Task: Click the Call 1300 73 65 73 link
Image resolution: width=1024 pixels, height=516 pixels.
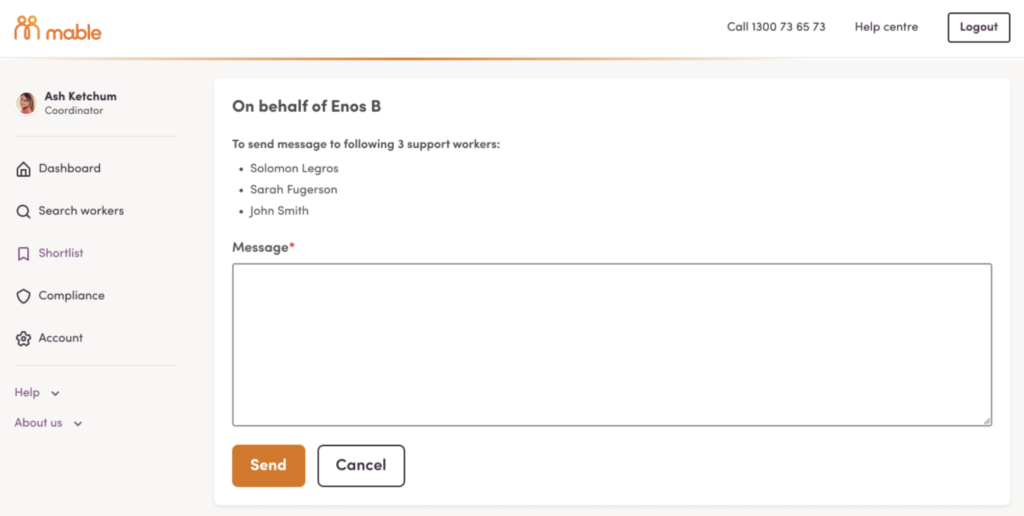Action: (776, 27)
